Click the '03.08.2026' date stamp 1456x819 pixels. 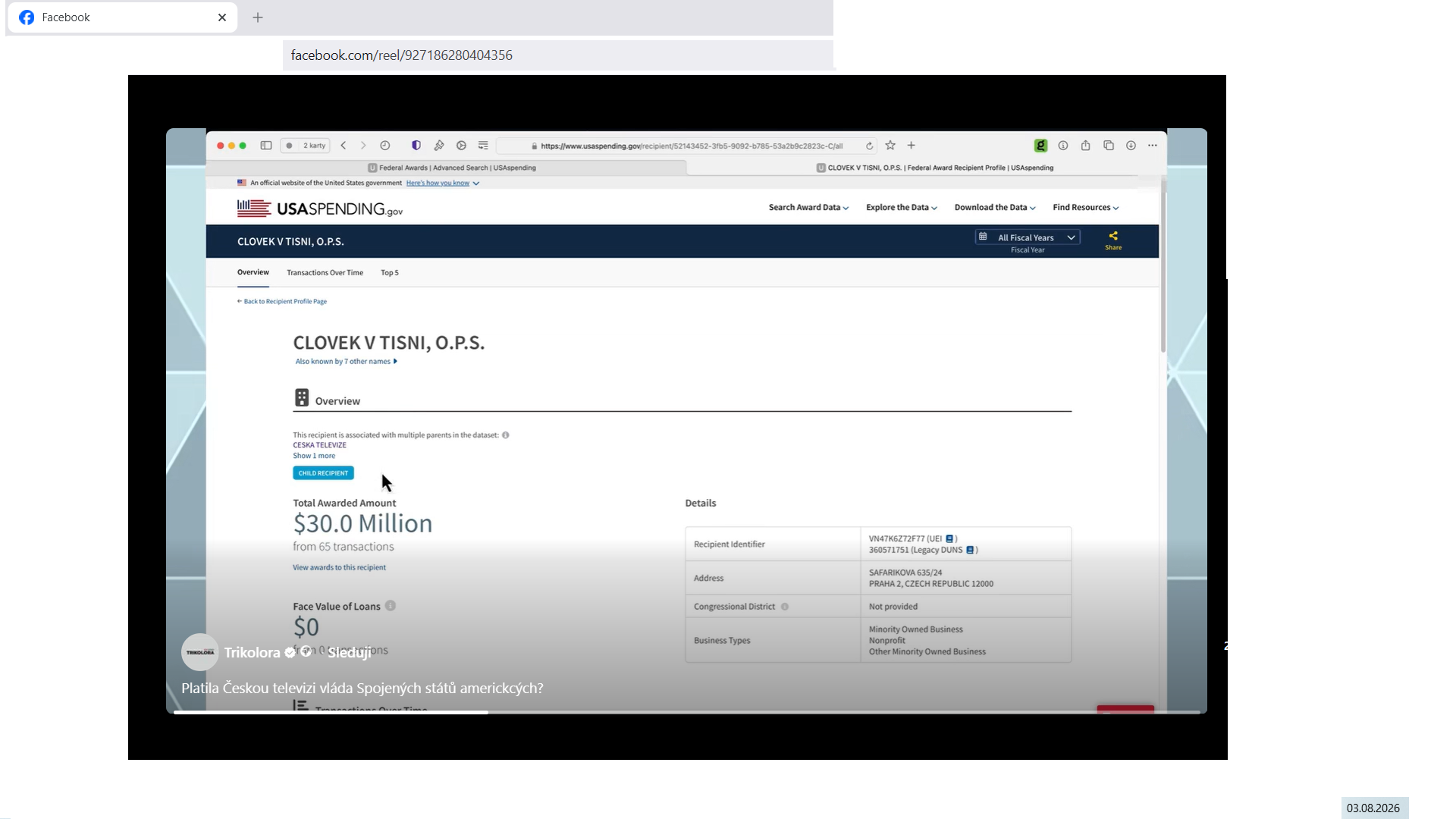1373,808
